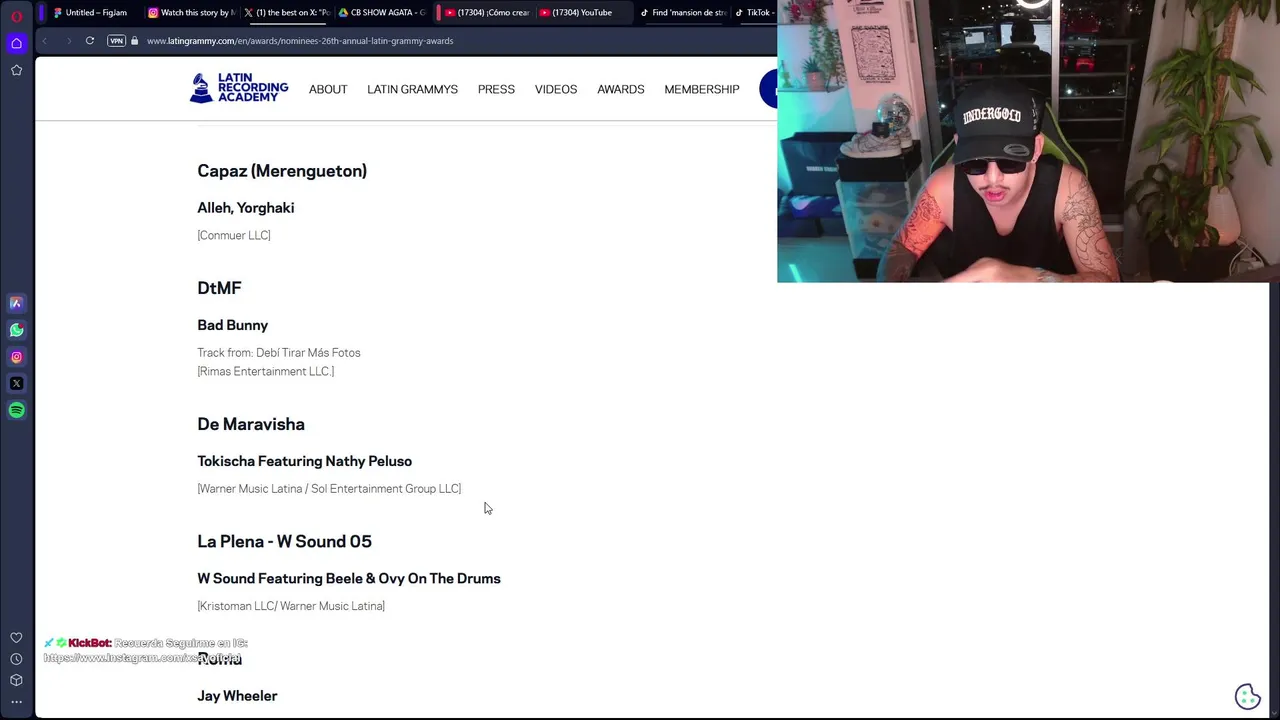Open Aria AI in sidebar
The height and width of the screenshot is (720, 1280).
click(x=16, y=303)
